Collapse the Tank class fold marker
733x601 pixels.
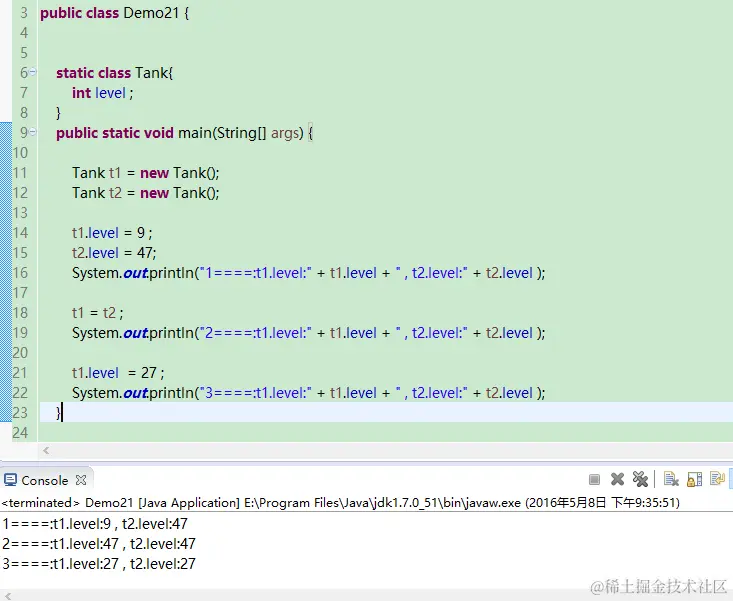point(32,72)
